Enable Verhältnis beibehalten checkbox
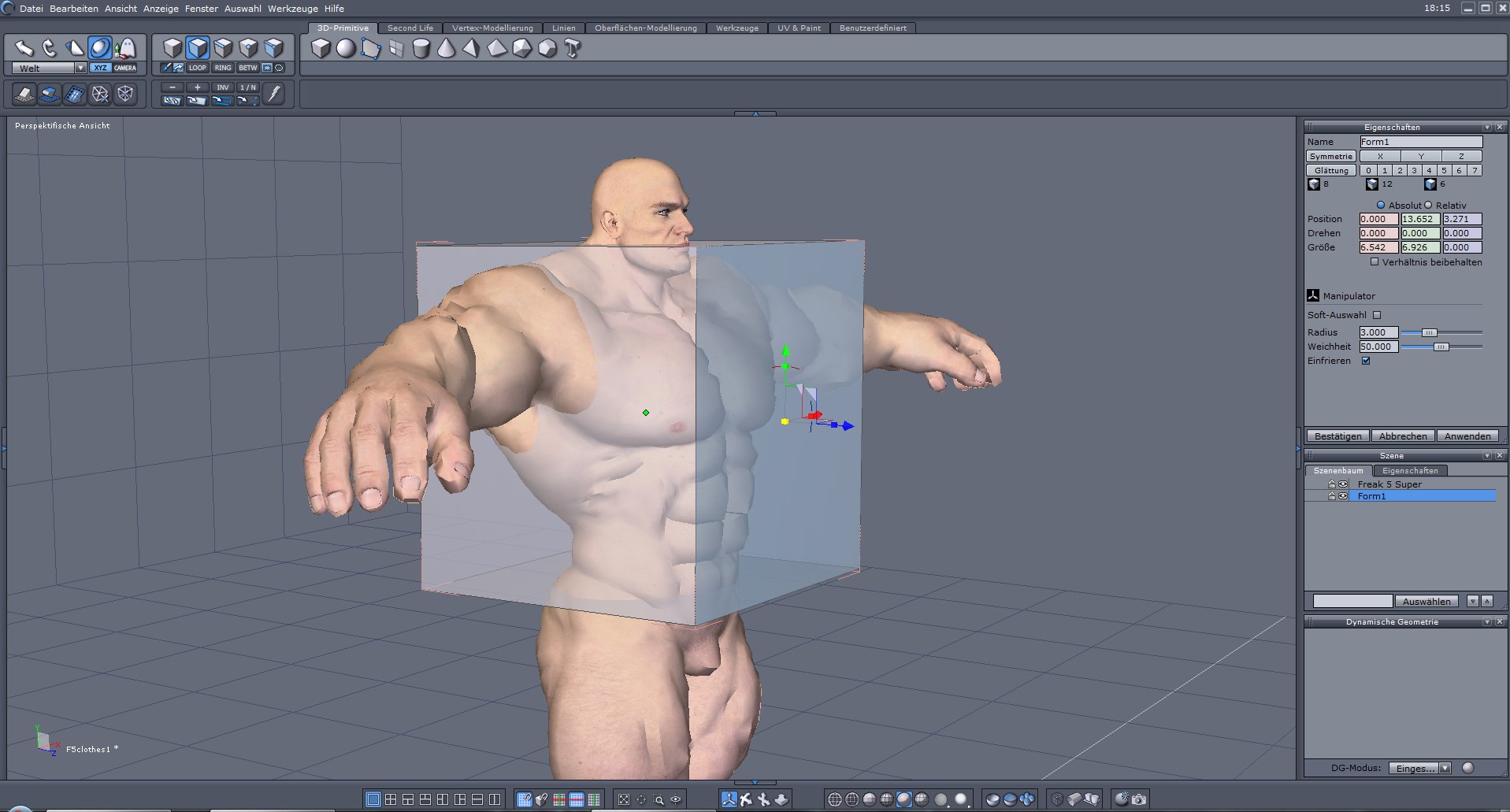This screenshot has height=812, width=1510. point(1375,262)
